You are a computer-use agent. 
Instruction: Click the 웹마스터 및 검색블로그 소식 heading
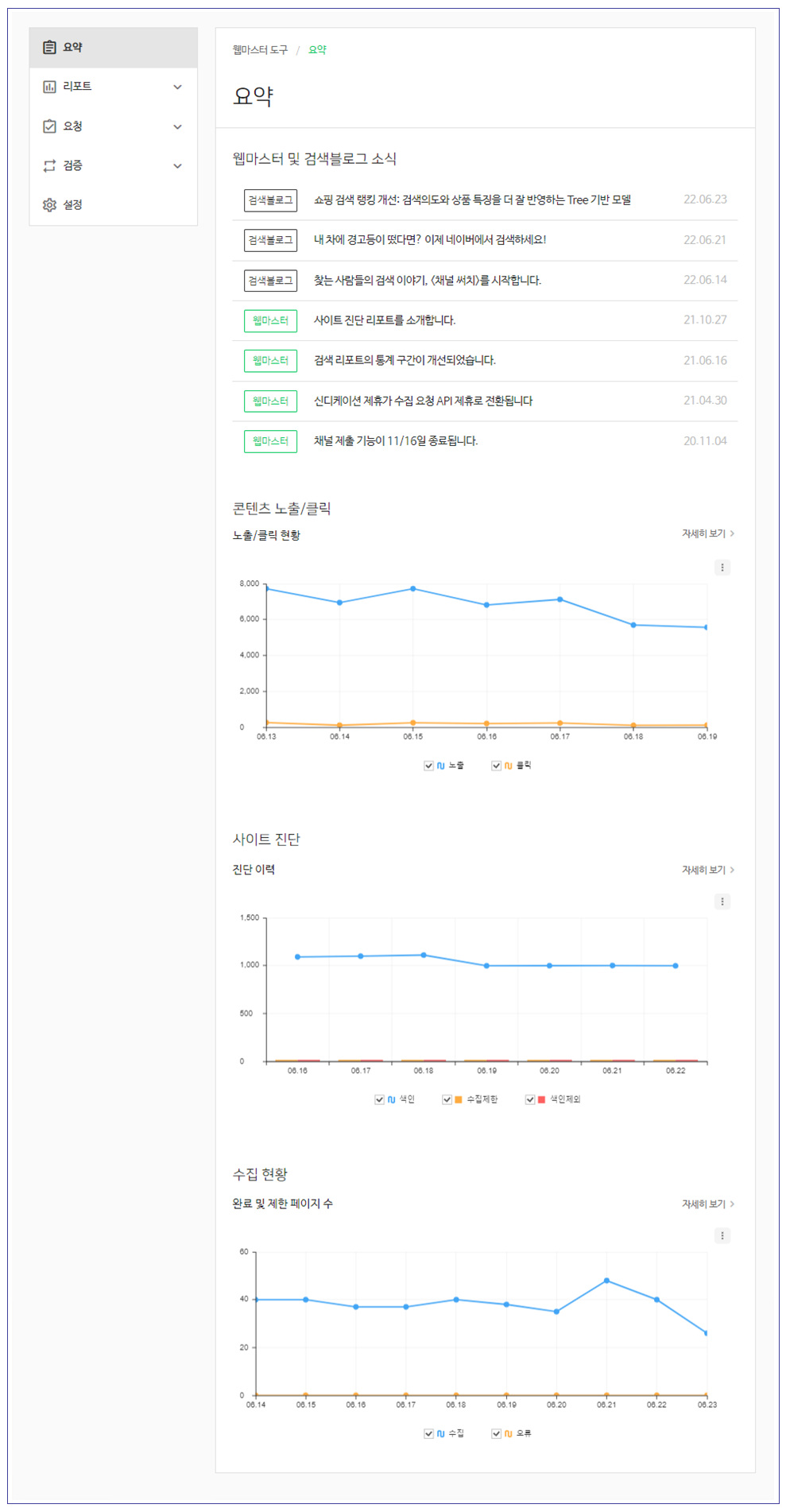point(314,159)
